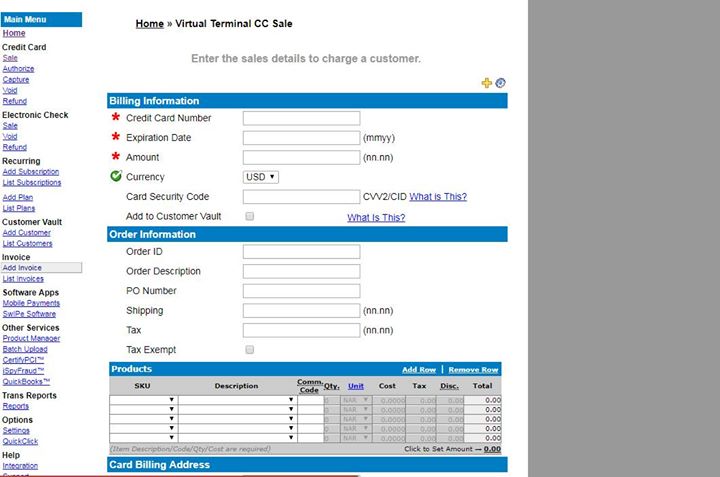The width and height of the screenshot is (720, 477).
Task: Focus the Shipping field
Action: click(301, 311)
